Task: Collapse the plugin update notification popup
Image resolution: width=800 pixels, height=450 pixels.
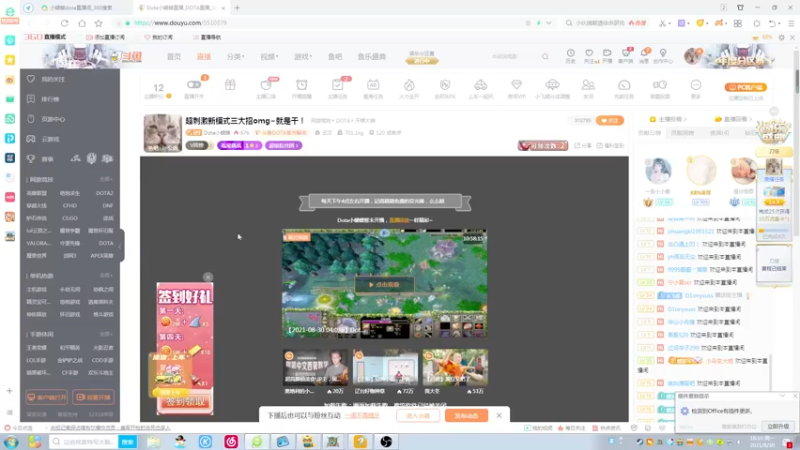Action: point(782,396)
